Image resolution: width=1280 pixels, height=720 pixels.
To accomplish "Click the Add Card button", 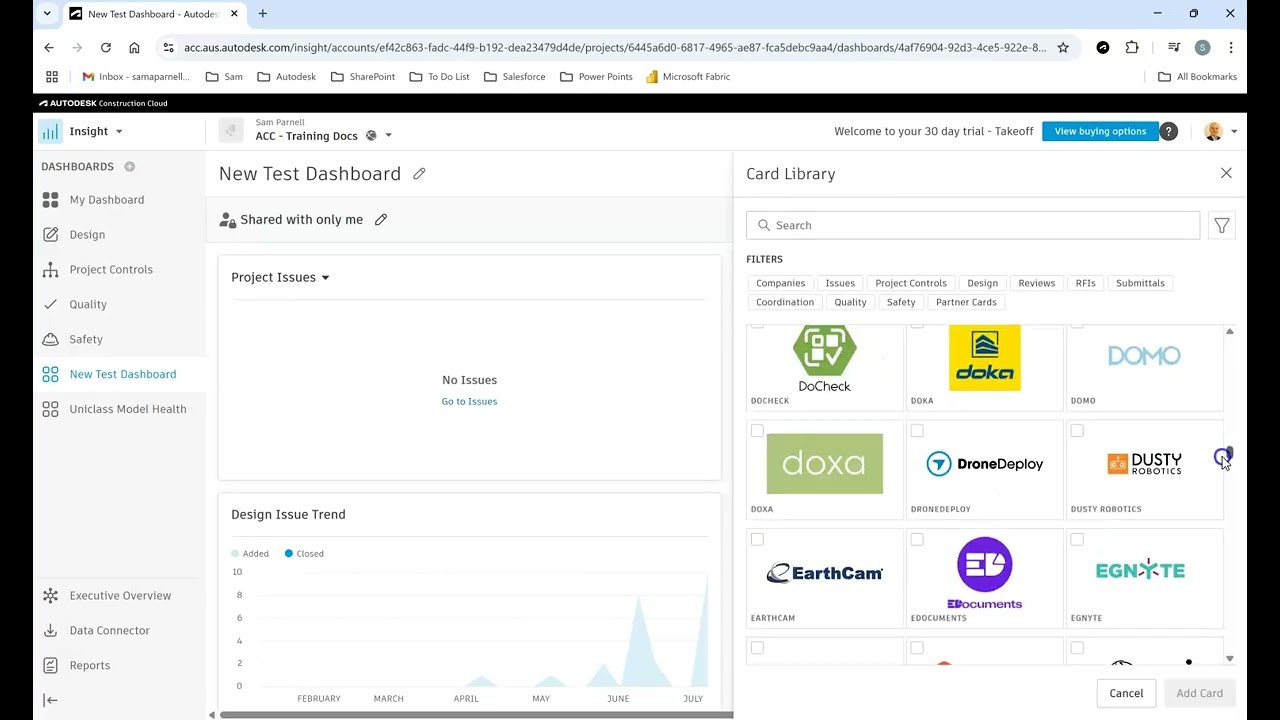I will coord(1199,693).
